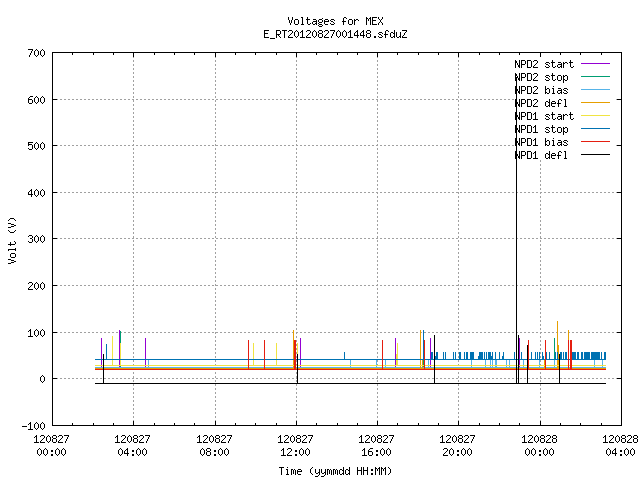Click the purple legend line for NPD2 start
The height and width of the screenshot is (480, 640).
[595, 64]
